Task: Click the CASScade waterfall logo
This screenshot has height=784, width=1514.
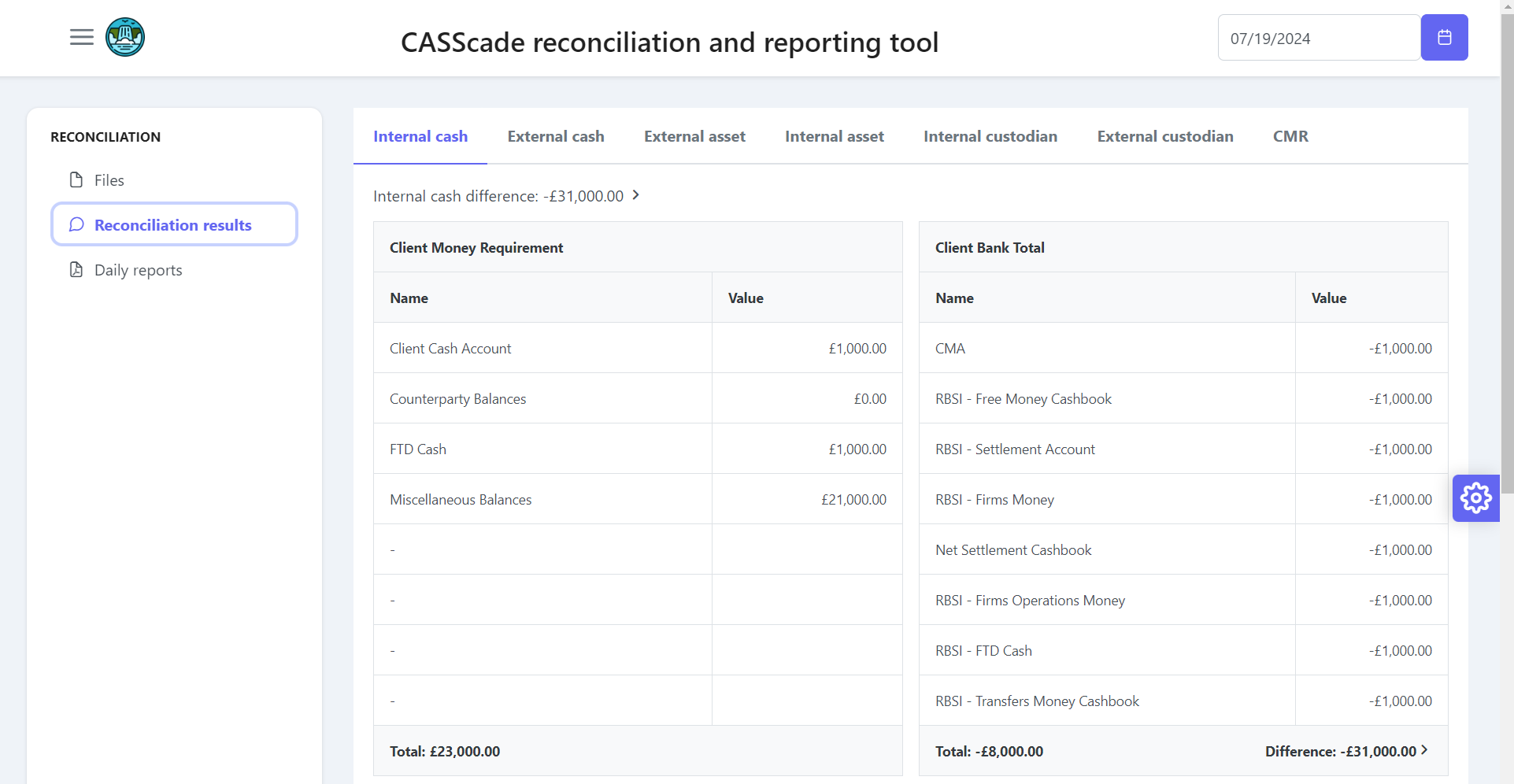Action: 125,37
